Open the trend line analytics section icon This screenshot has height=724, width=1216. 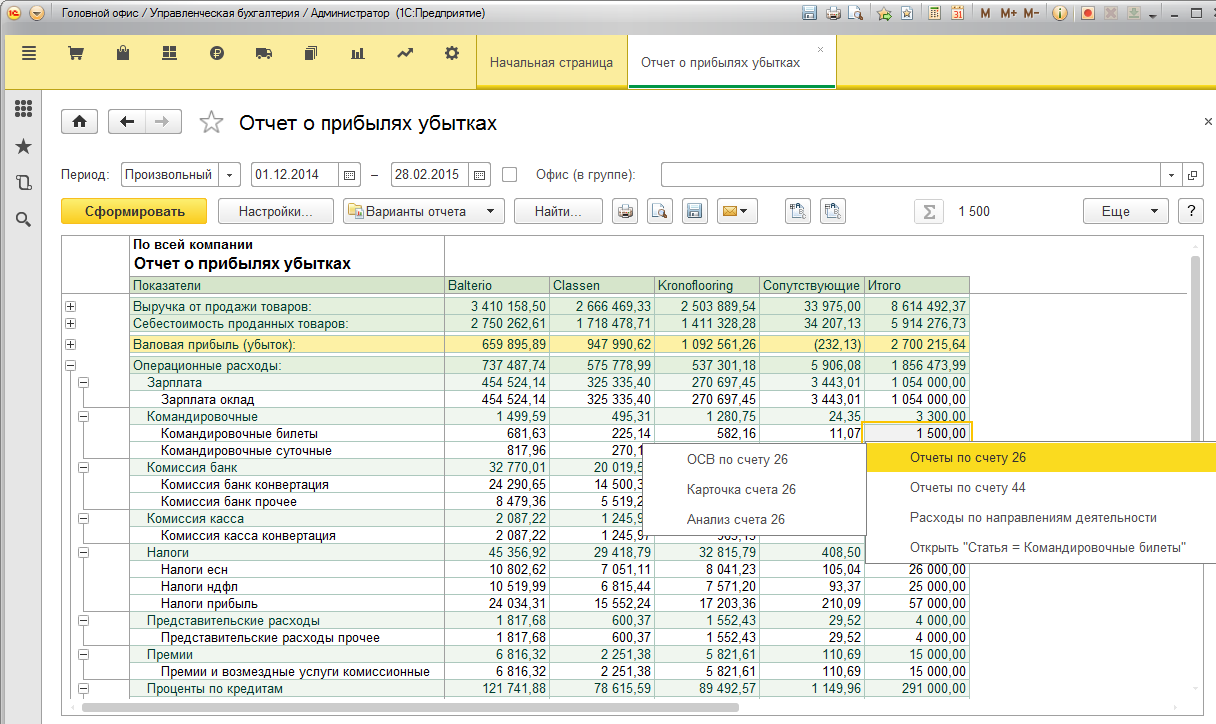[405, 54]
